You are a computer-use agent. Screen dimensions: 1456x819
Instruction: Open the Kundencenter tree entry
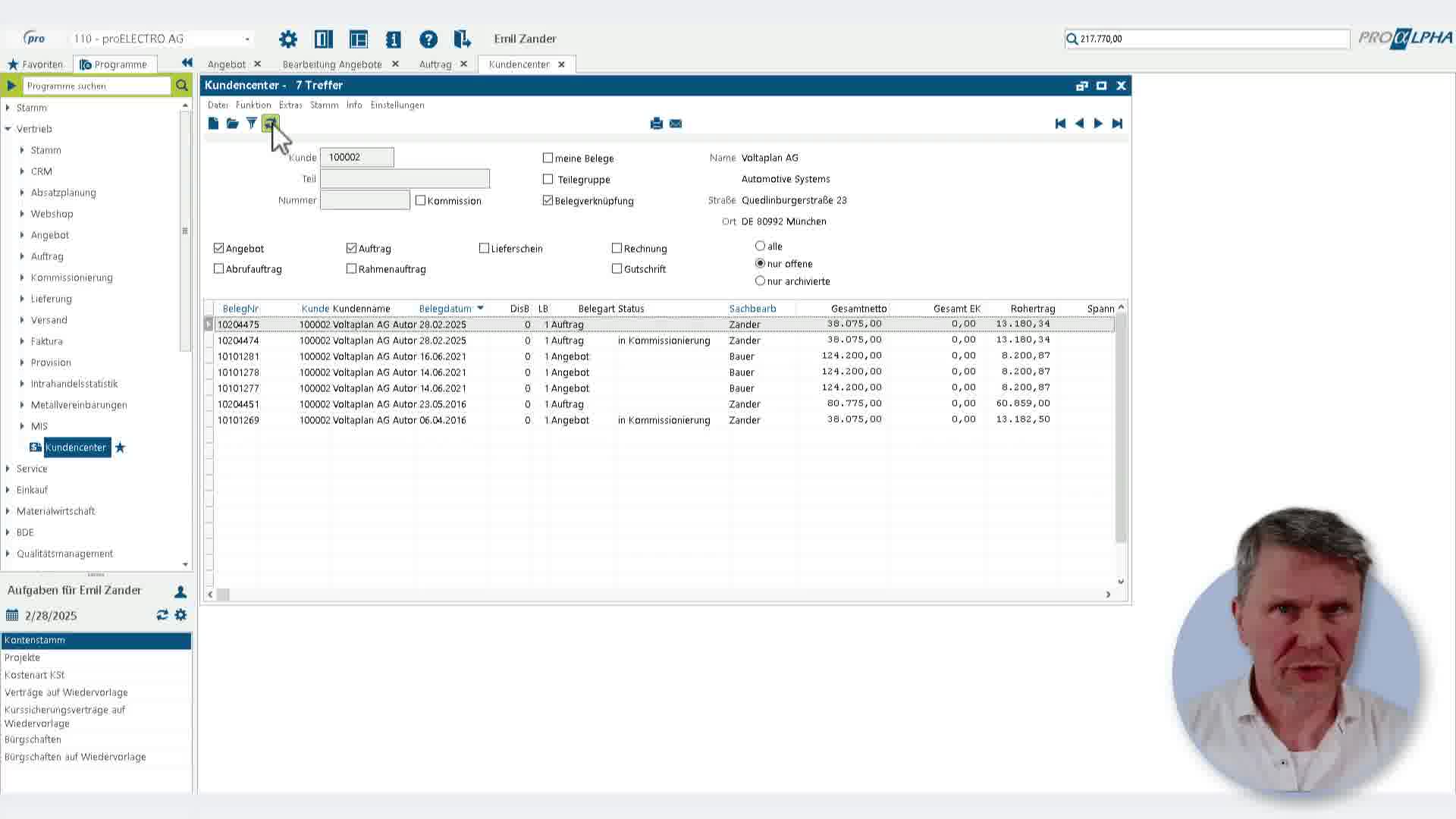click(76, 447)
